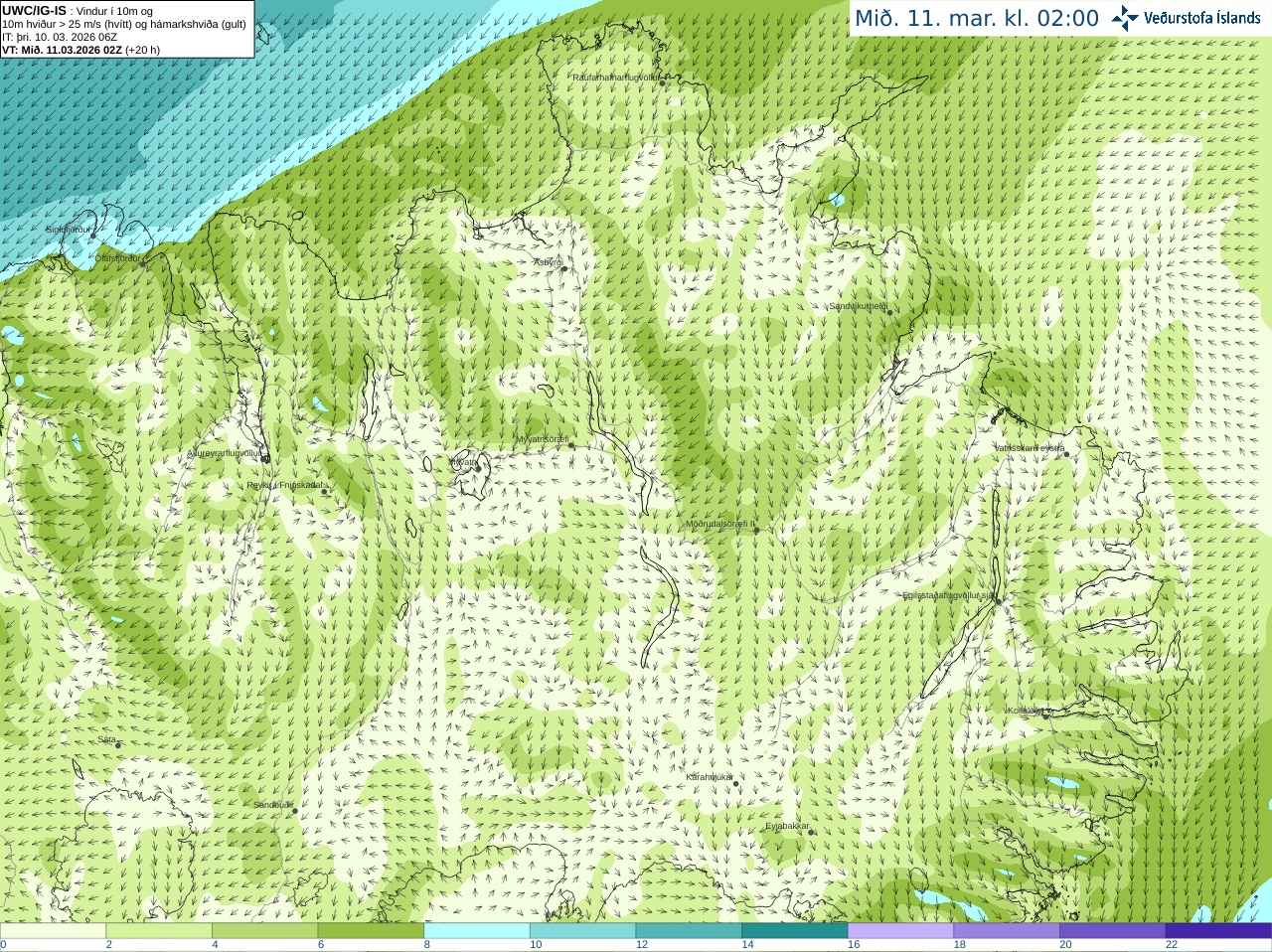Click the Kollaleira station label
This screenshot has width=1272, height=952.
coord(1026,711)
